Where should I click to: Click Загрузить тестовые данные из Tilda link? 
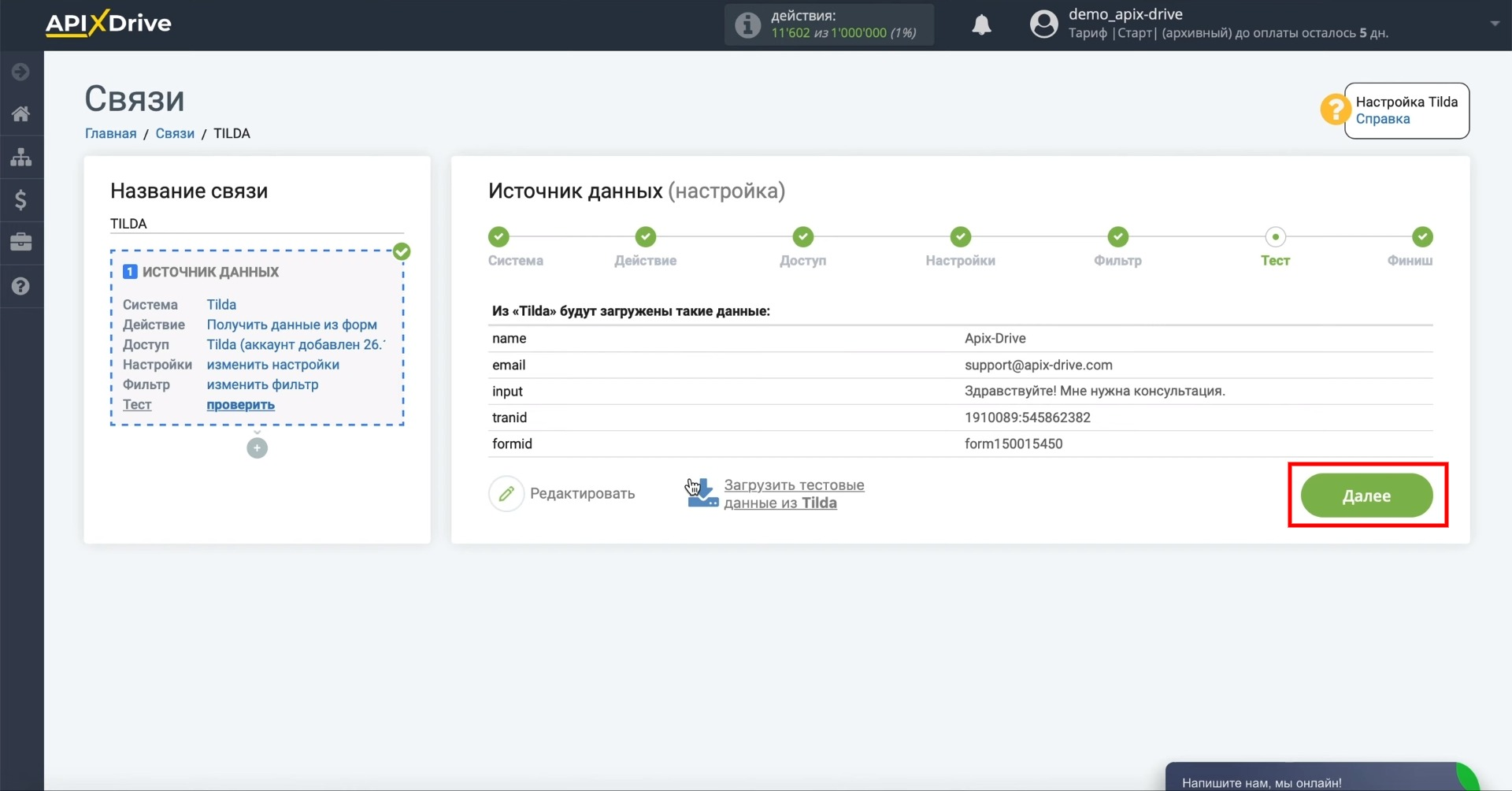[794, 494]
